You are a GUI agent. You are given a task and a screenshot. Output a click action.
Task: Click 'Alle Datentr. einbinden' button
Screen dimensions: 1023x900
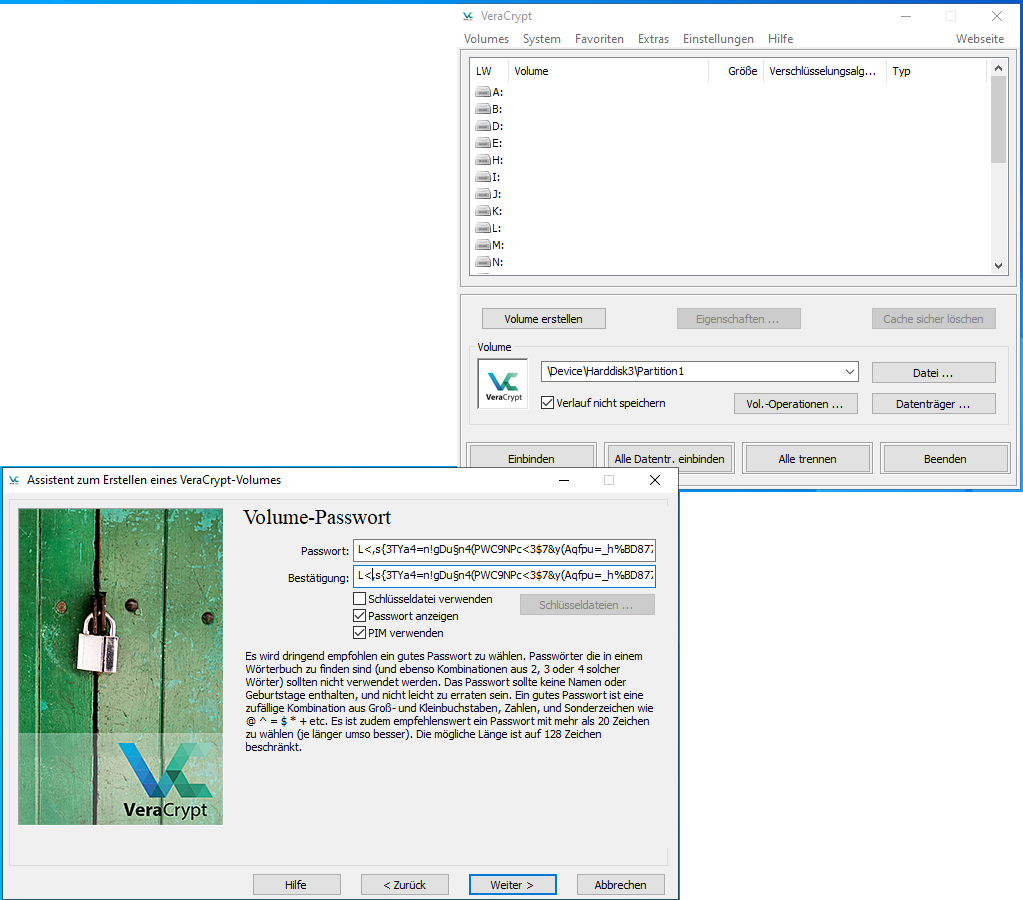point(669,458)
